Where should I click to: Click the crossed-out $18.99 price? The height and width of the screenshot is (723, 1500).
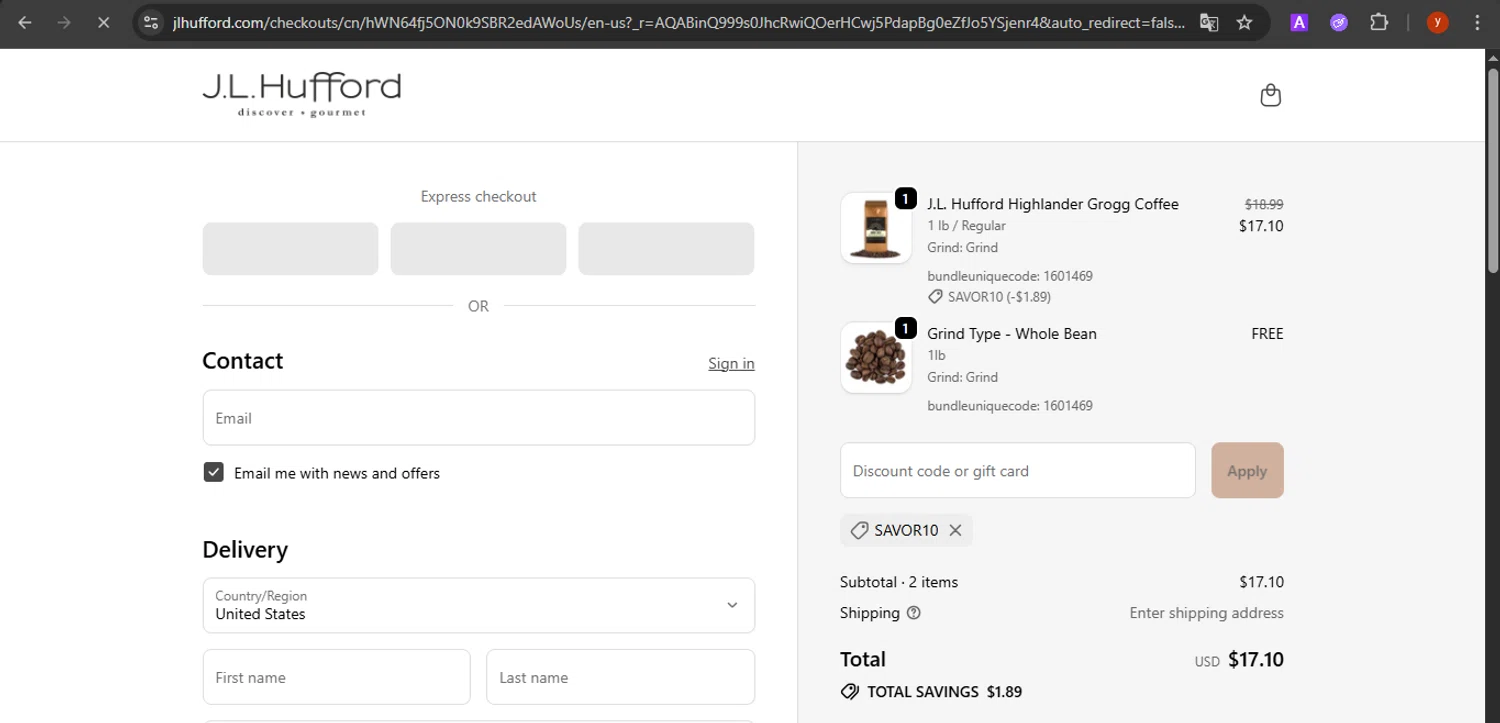click(x=1264, y=203)
